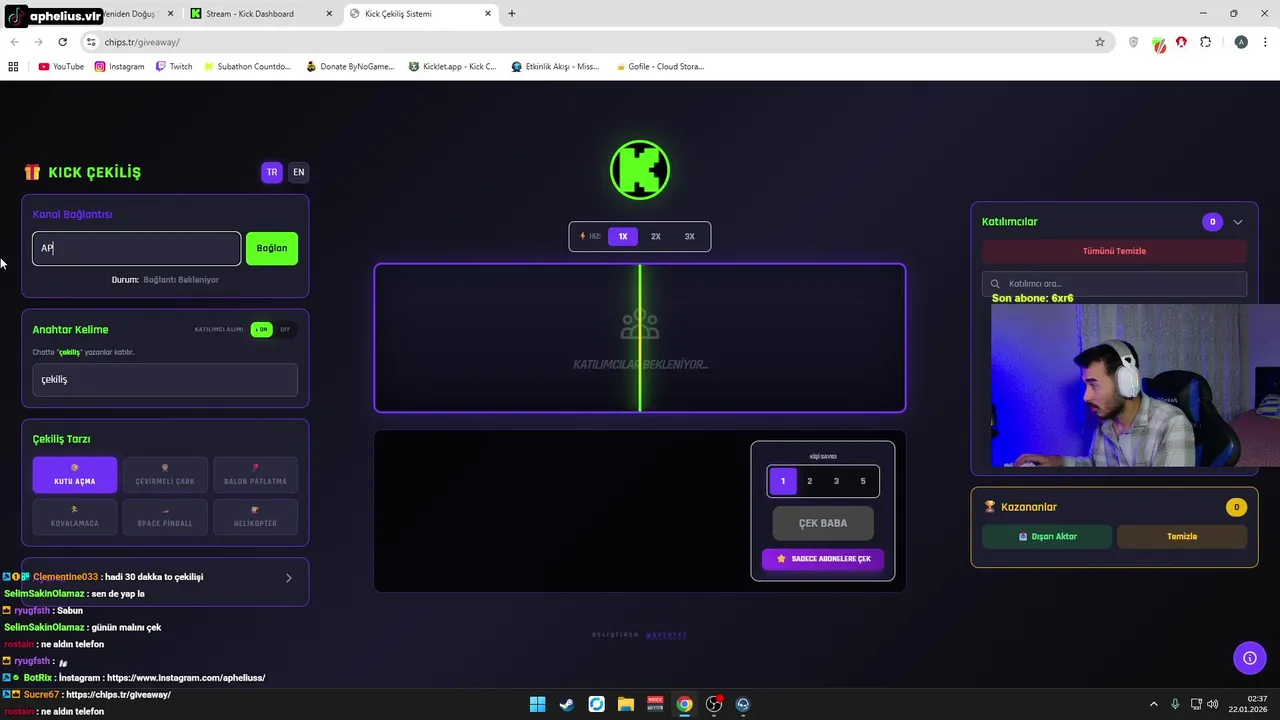Click the Çek Baba button
The width and height of the screenshot is (1280, 720).
(823, 523)
